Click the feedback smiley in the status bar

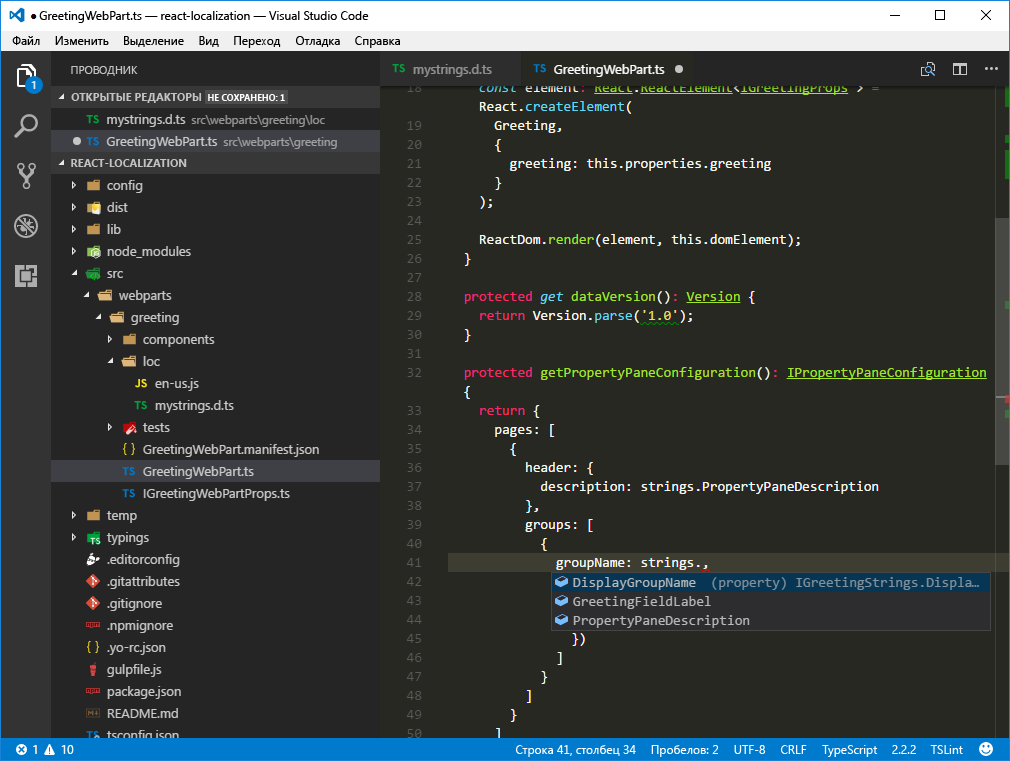(987, 748)
